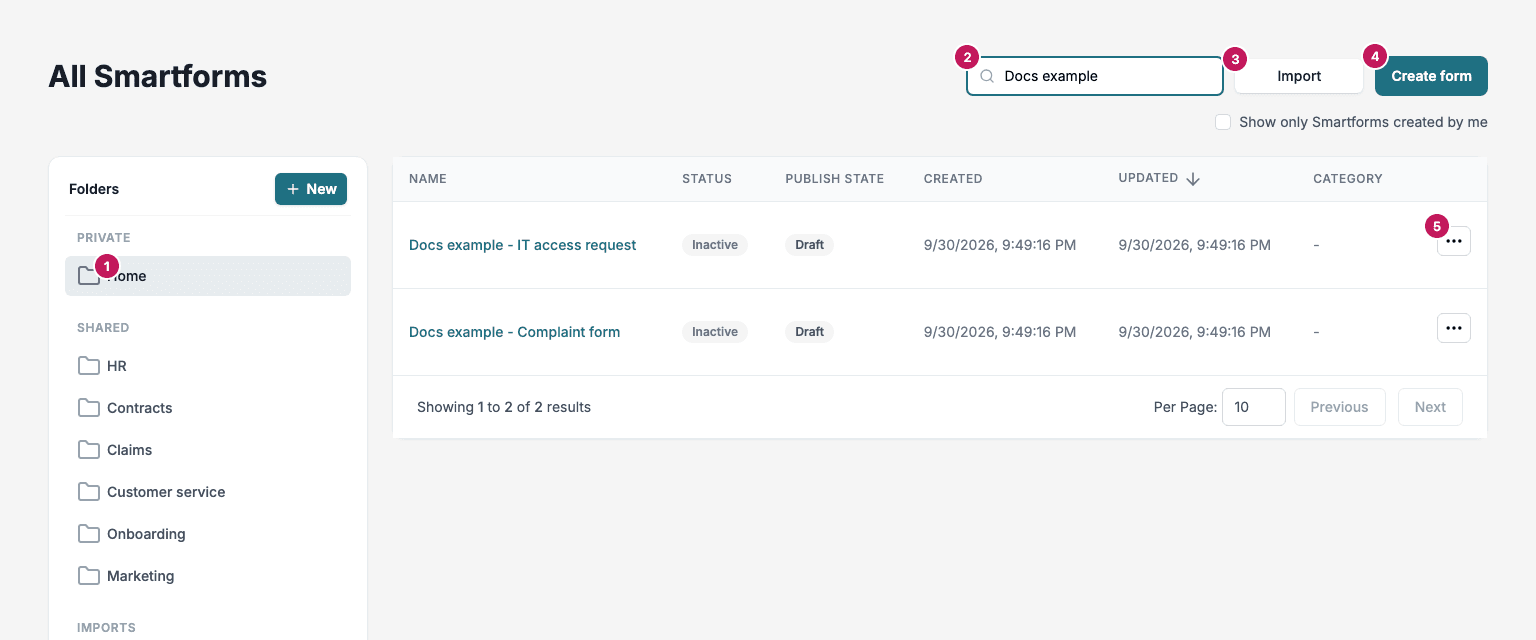Screen dimensions: 1536x640
Task: Click the Per Page input field
Action: click(x=1254, y=407)
